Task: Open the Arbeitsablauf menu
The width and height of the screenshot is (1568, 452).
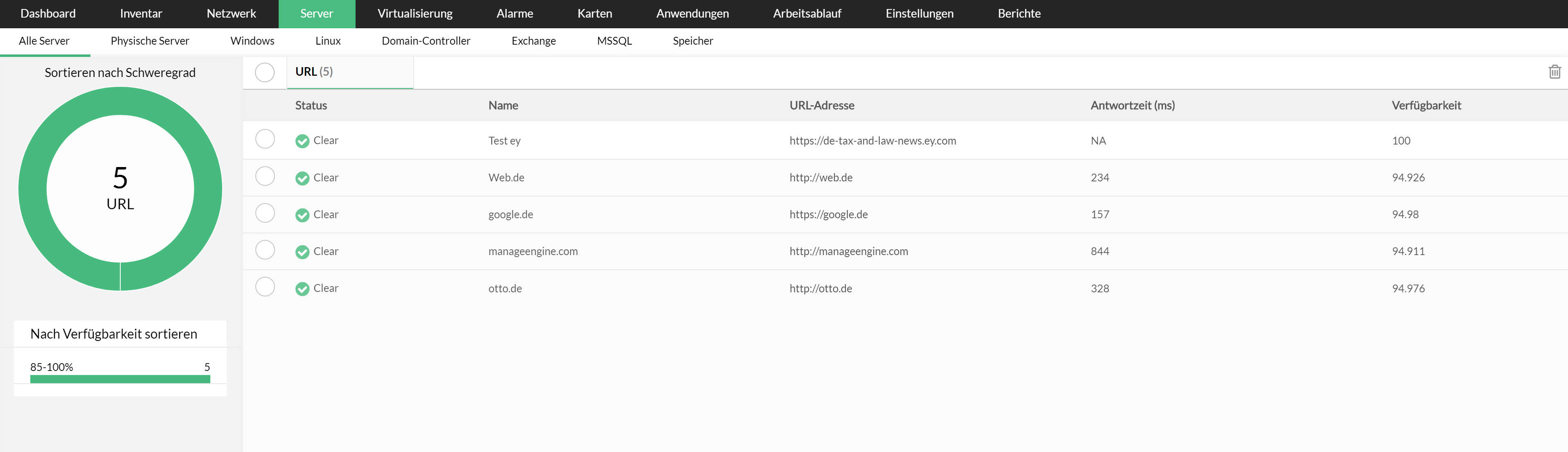Action: (807, 14)
